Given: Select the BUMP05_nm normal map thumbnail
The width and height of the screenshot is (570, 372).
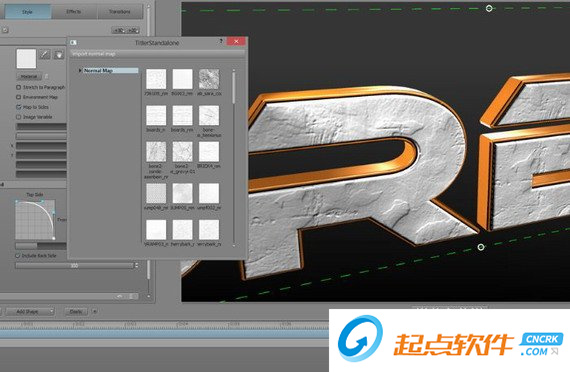Looking at the screenshot, I should pos(182,193).
